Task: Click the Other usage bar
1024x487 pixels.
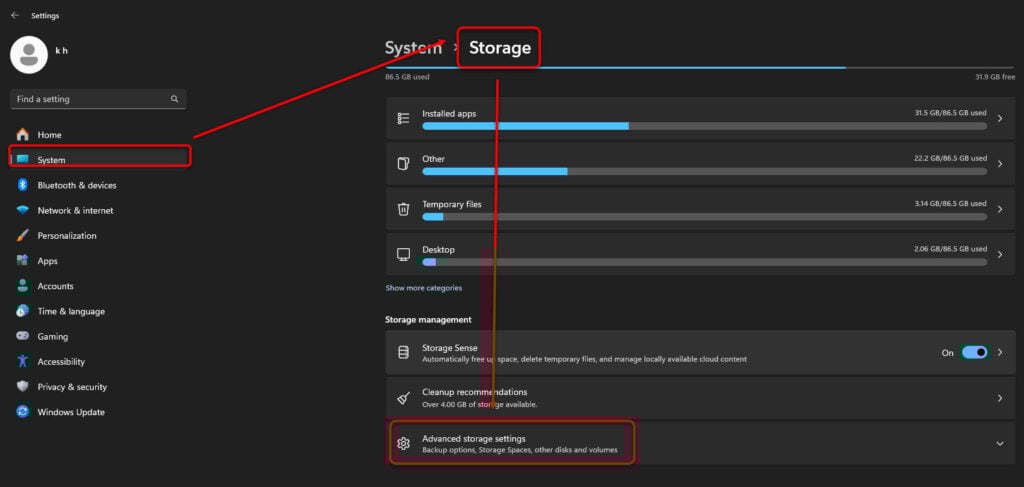Action: coord(704,171)
